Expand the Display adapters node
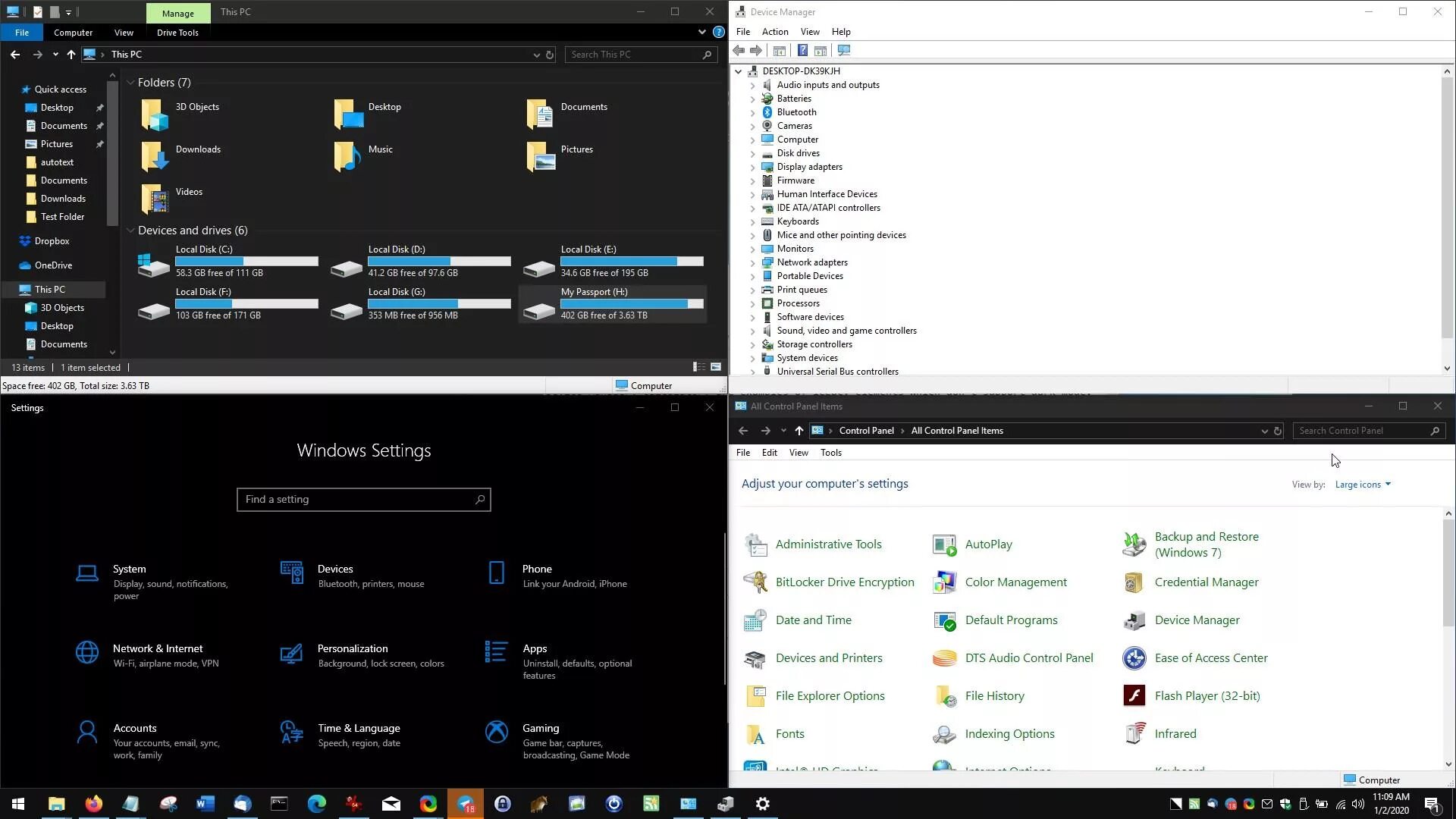The image size is (1456, 819). click(752, 167)
